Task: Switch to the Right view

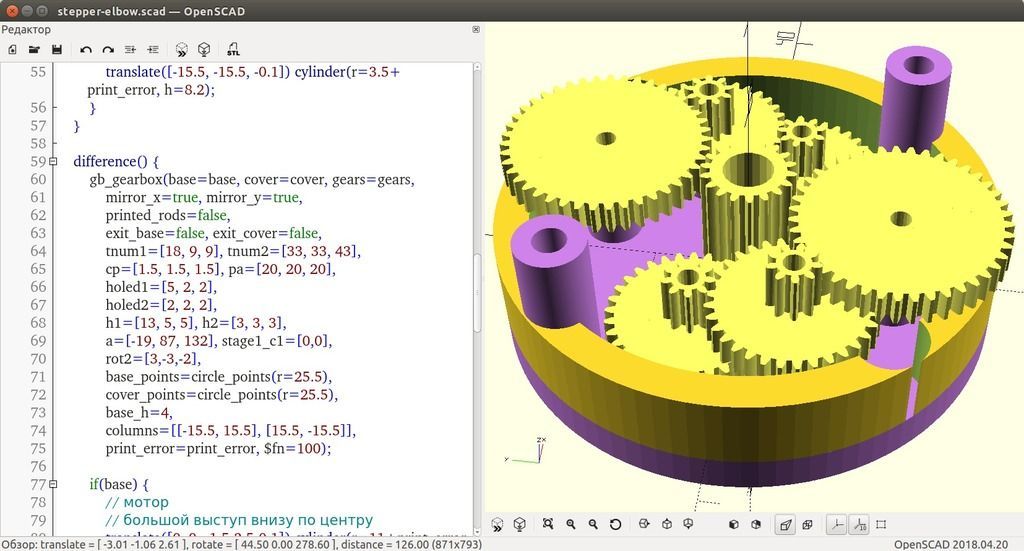Action: point(644,524)
